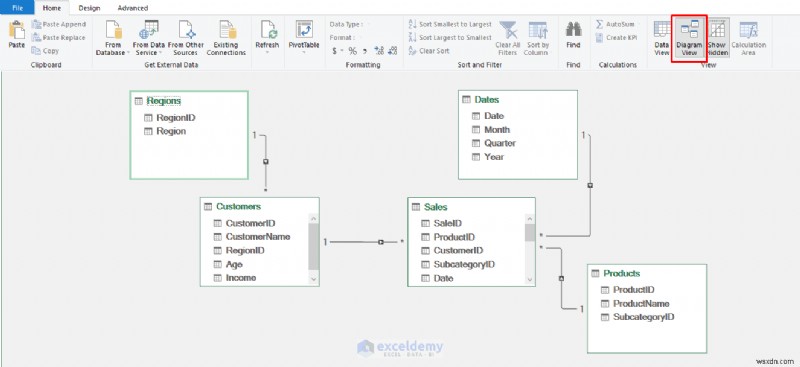Click Sales table scroll-up arrow
The height and width of the screenshot is (367, 800).
(530, 218)
